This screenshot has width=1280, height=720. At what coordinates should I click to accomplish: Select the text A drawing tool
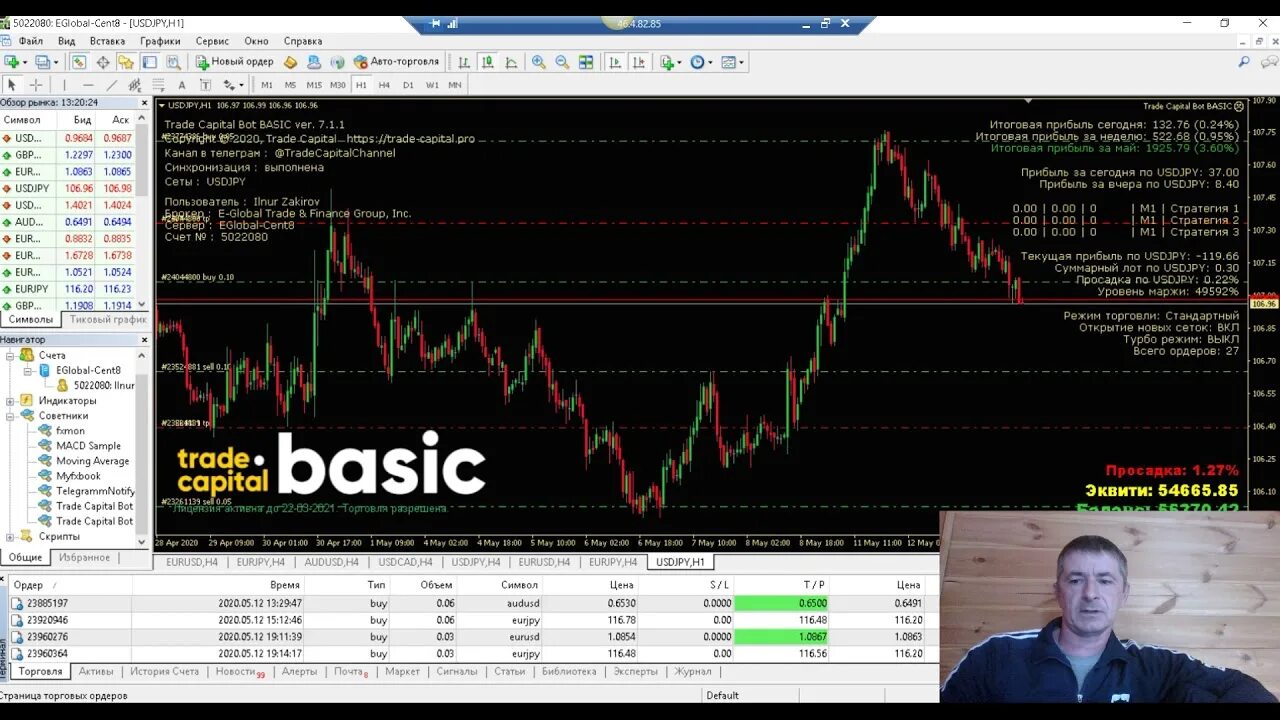tap(182, 85)
